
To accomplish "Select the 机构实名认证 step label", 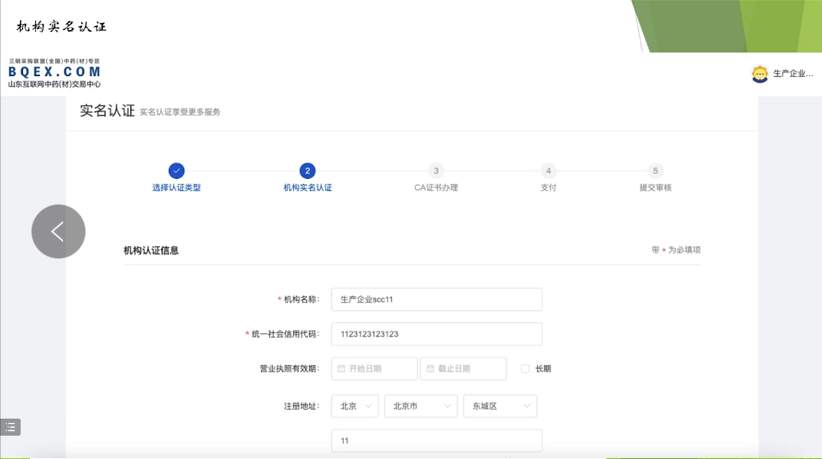I will 307,188.
